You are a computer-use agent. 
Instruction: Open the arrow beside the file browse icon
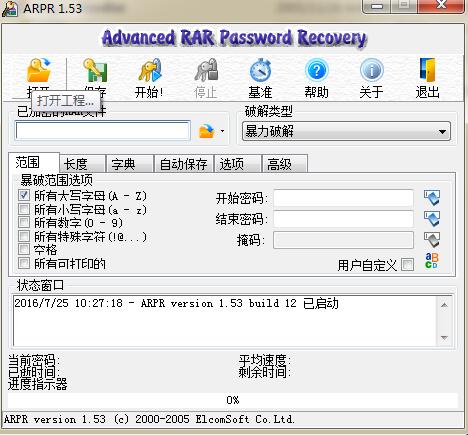point(222,131)
